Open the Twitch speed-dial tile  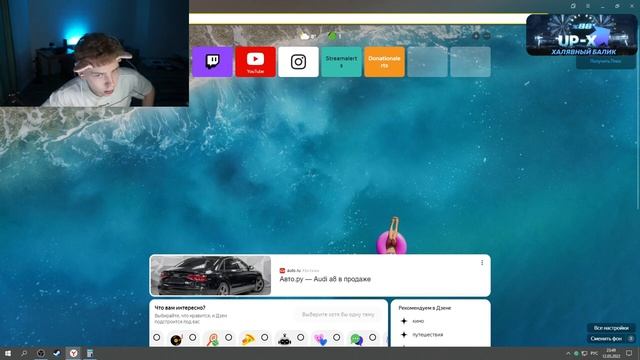(x=212, y=62)
